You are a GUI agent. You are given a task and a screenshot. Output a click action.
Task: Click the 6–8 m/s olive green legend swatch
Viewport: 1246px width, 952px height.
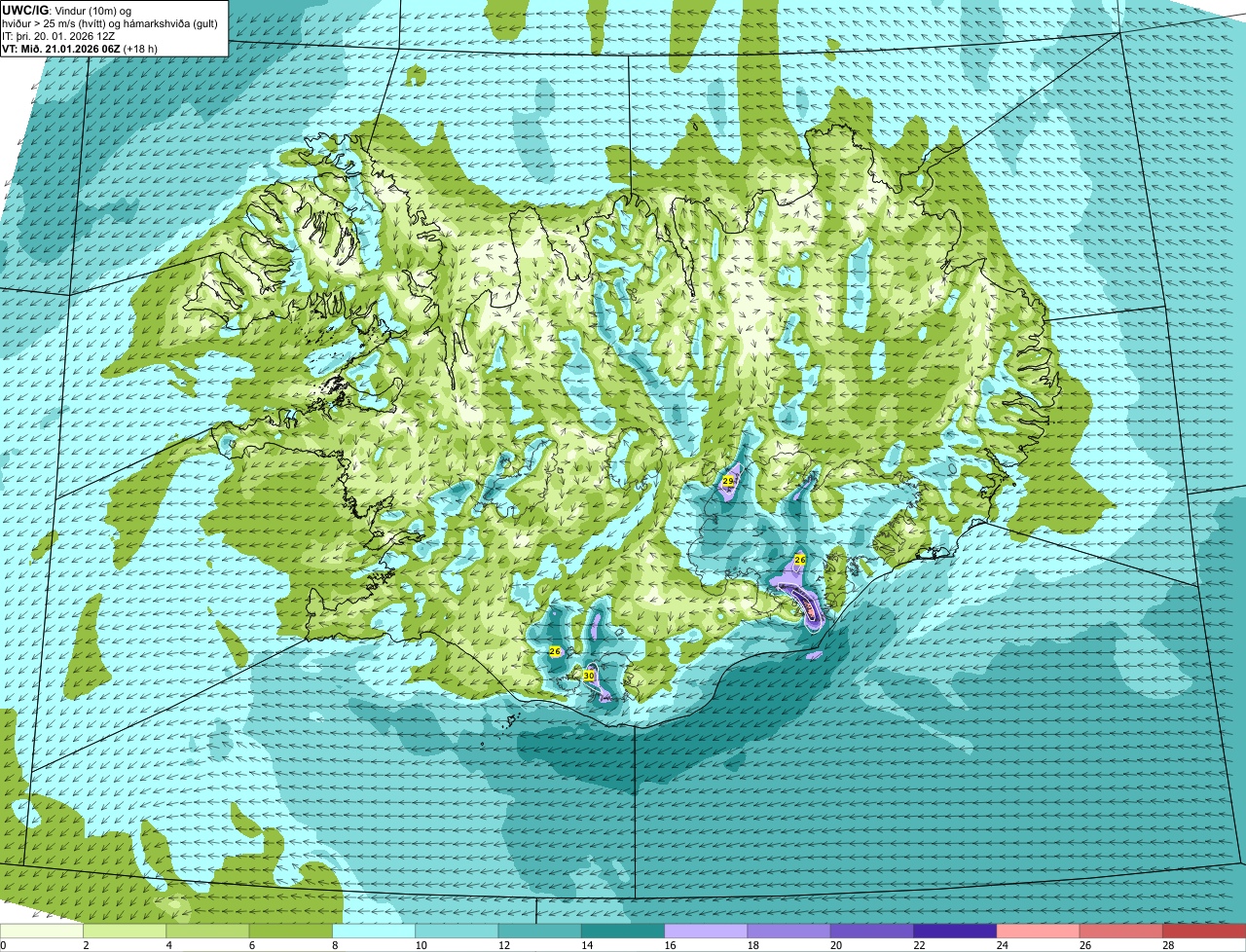(x=291, y=932)
